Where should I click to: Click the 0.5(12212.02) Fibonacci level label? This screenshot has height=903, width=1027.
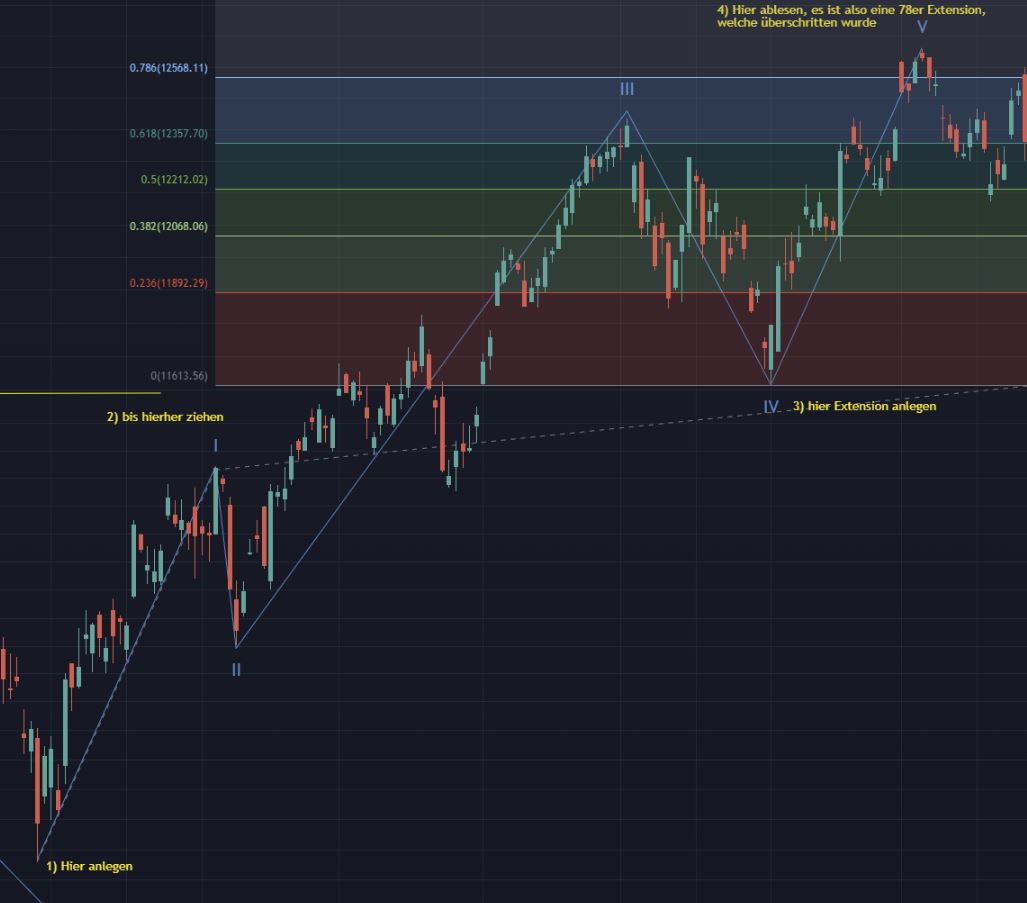(x=174, y=179)
